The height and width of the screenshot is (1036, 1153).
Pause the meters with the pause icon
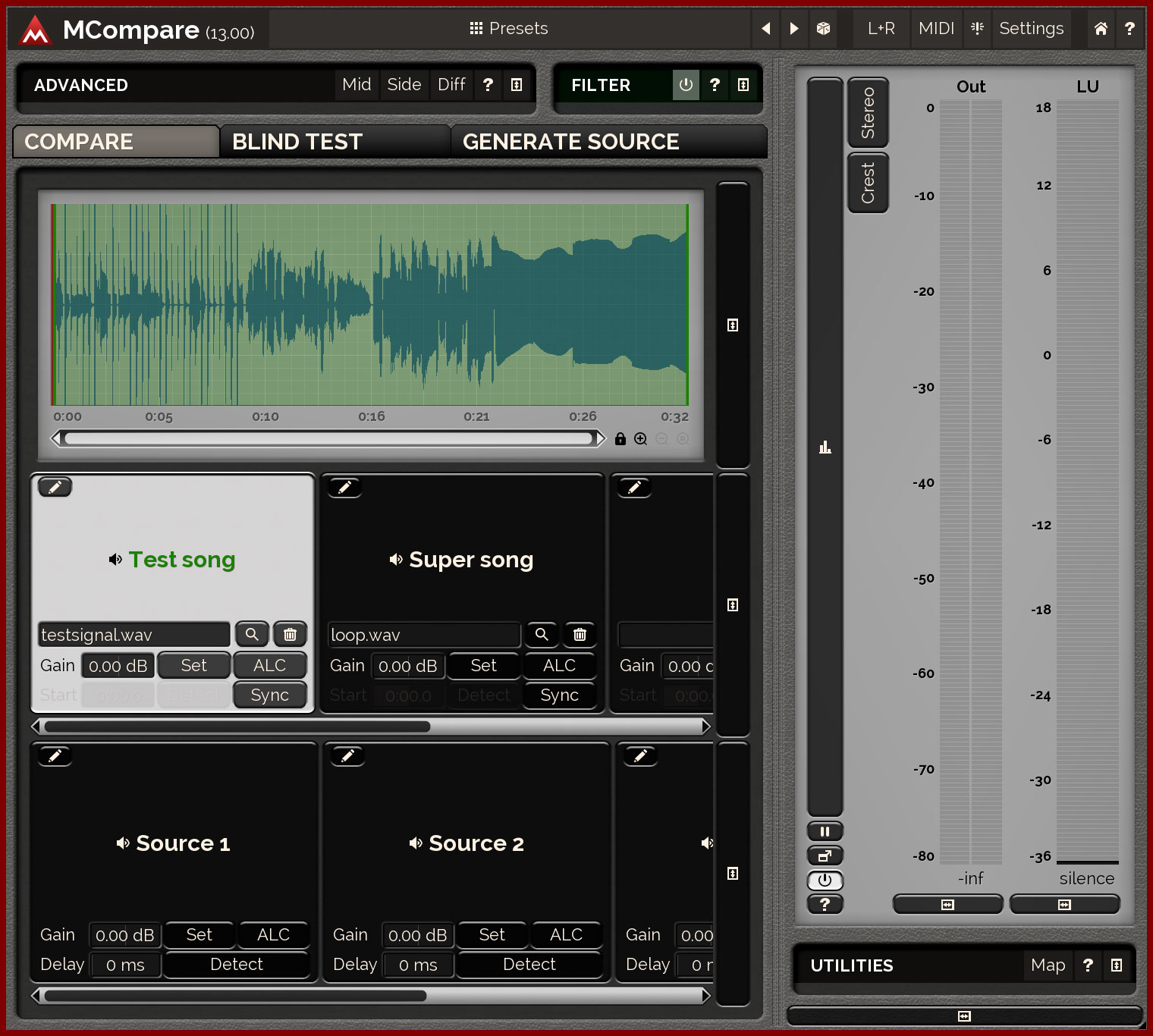[825, 831]
